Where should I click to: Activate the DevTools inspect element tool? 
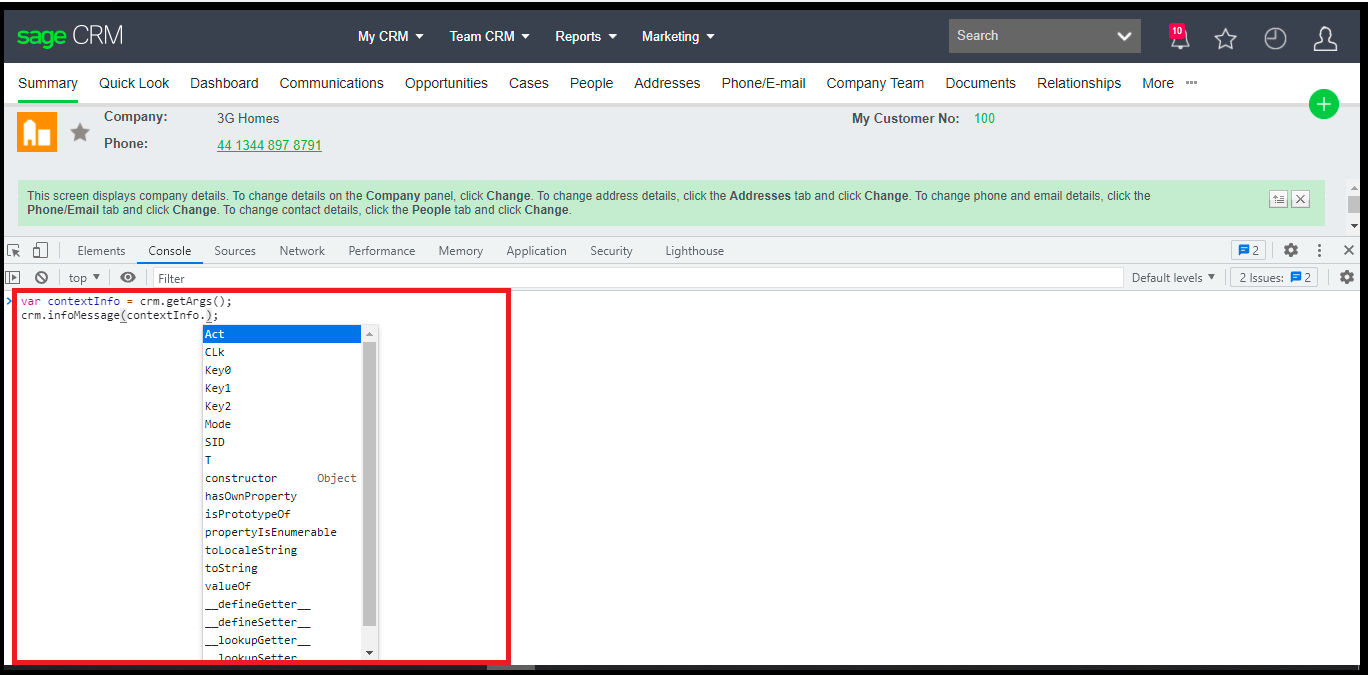(15, 250)
